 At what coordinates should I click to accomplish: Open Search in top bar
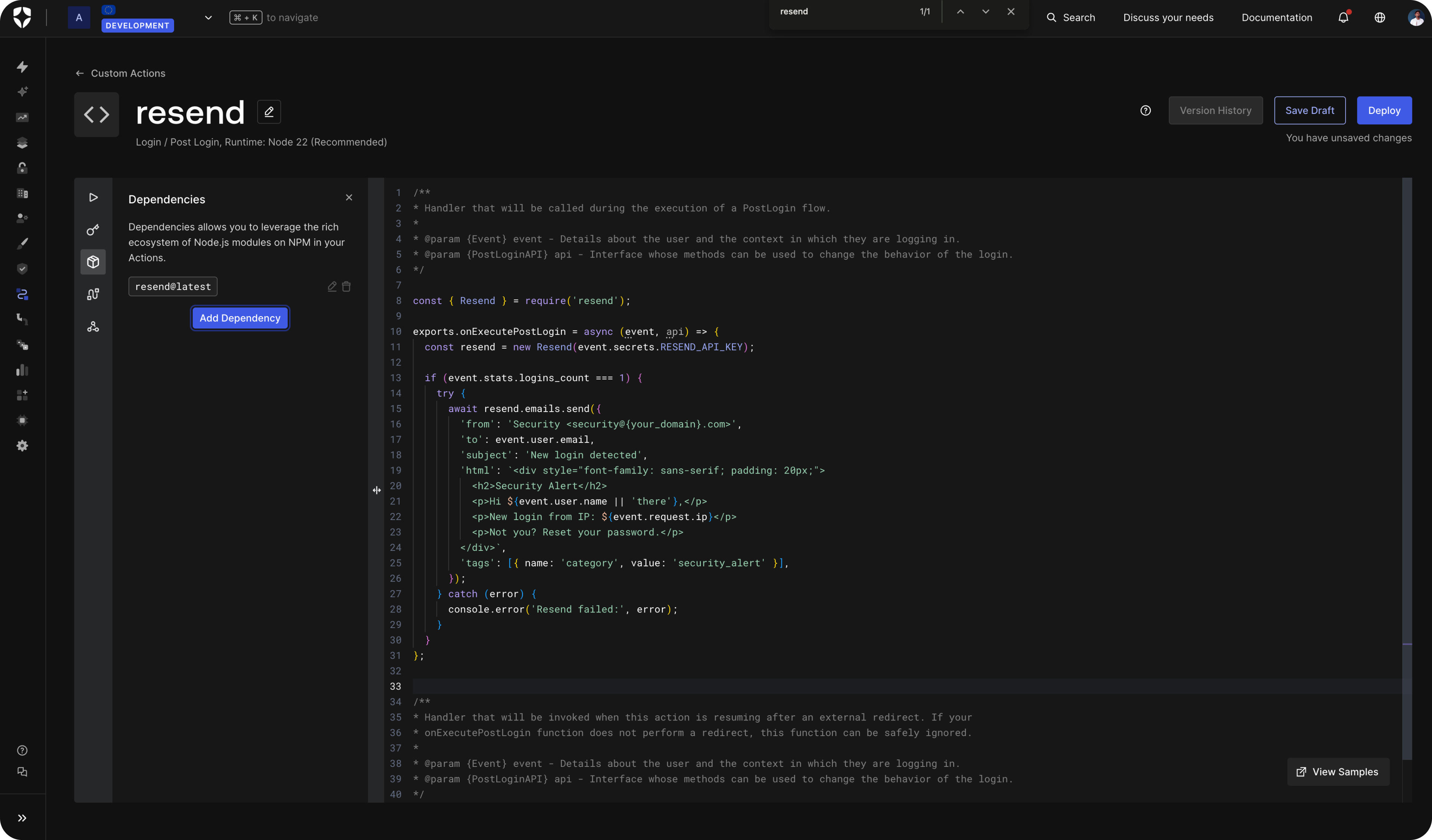coord(1070,17)
